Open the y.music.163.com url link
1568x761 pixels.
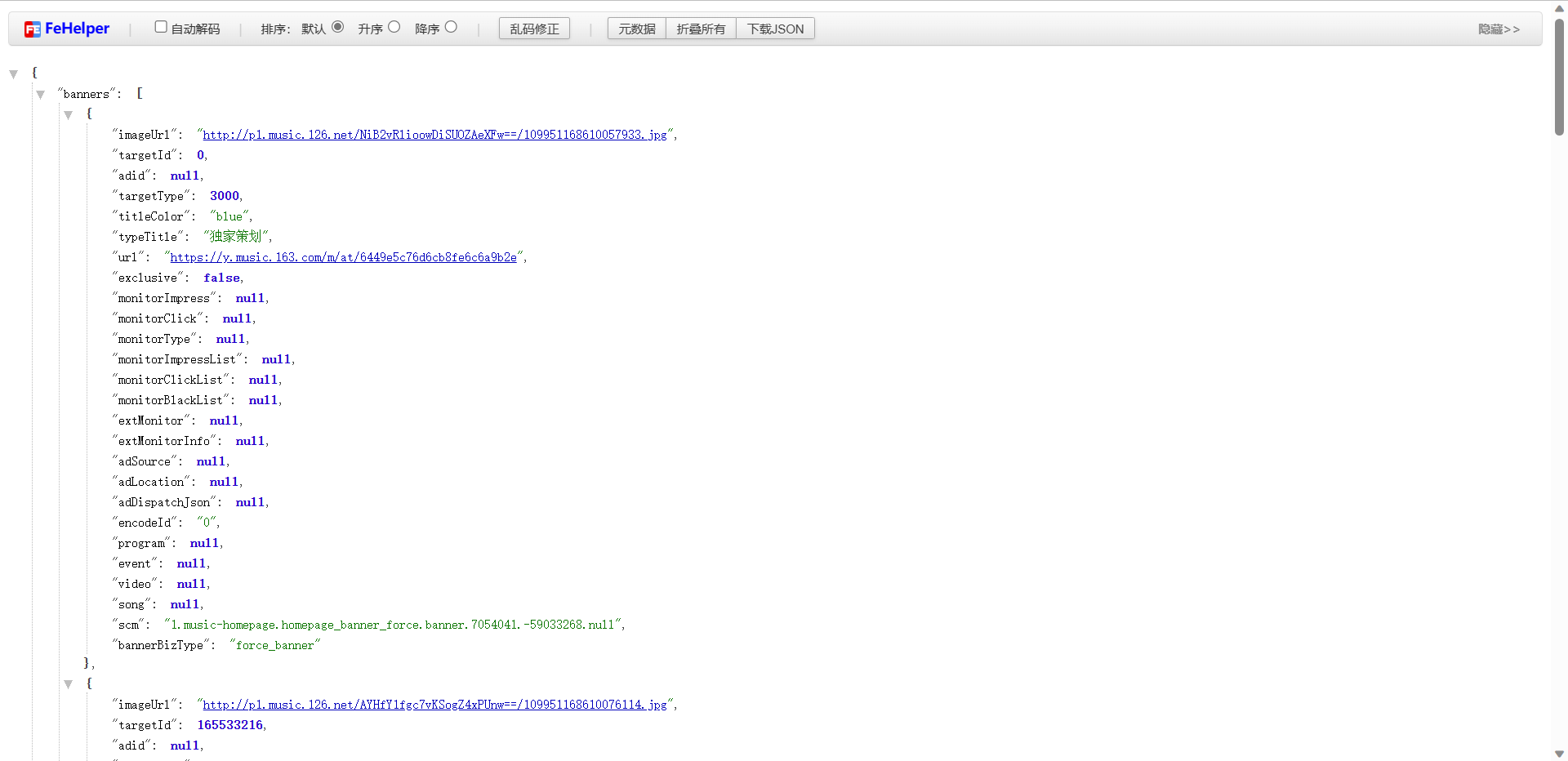[x=343, y=257]
